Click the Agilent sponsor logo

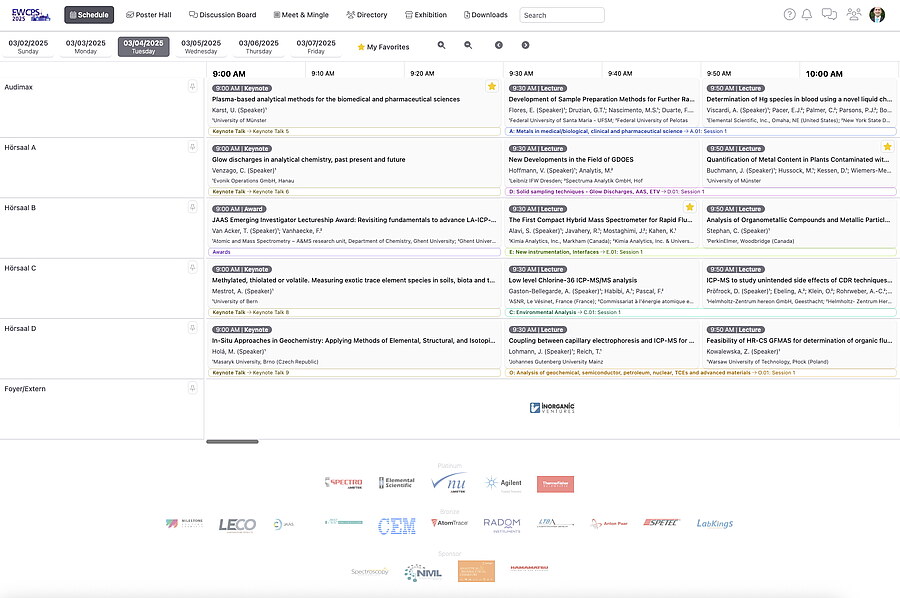tap(503, 483)
